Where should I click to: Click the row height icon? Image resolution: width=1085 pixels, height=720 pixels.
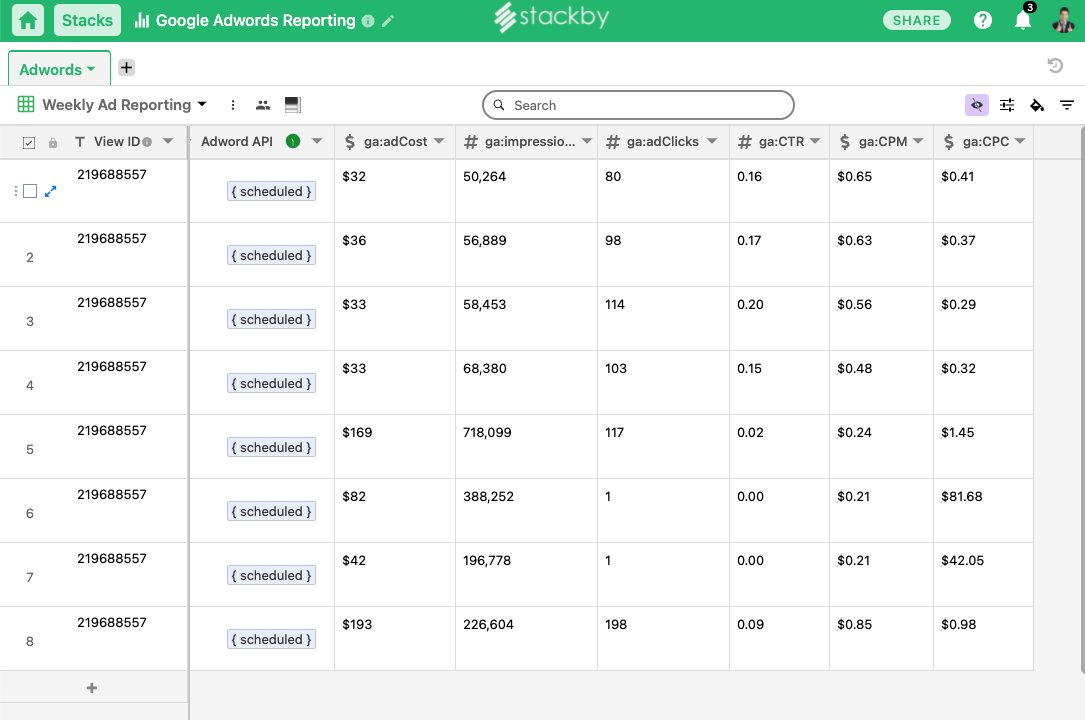point(293,105)
